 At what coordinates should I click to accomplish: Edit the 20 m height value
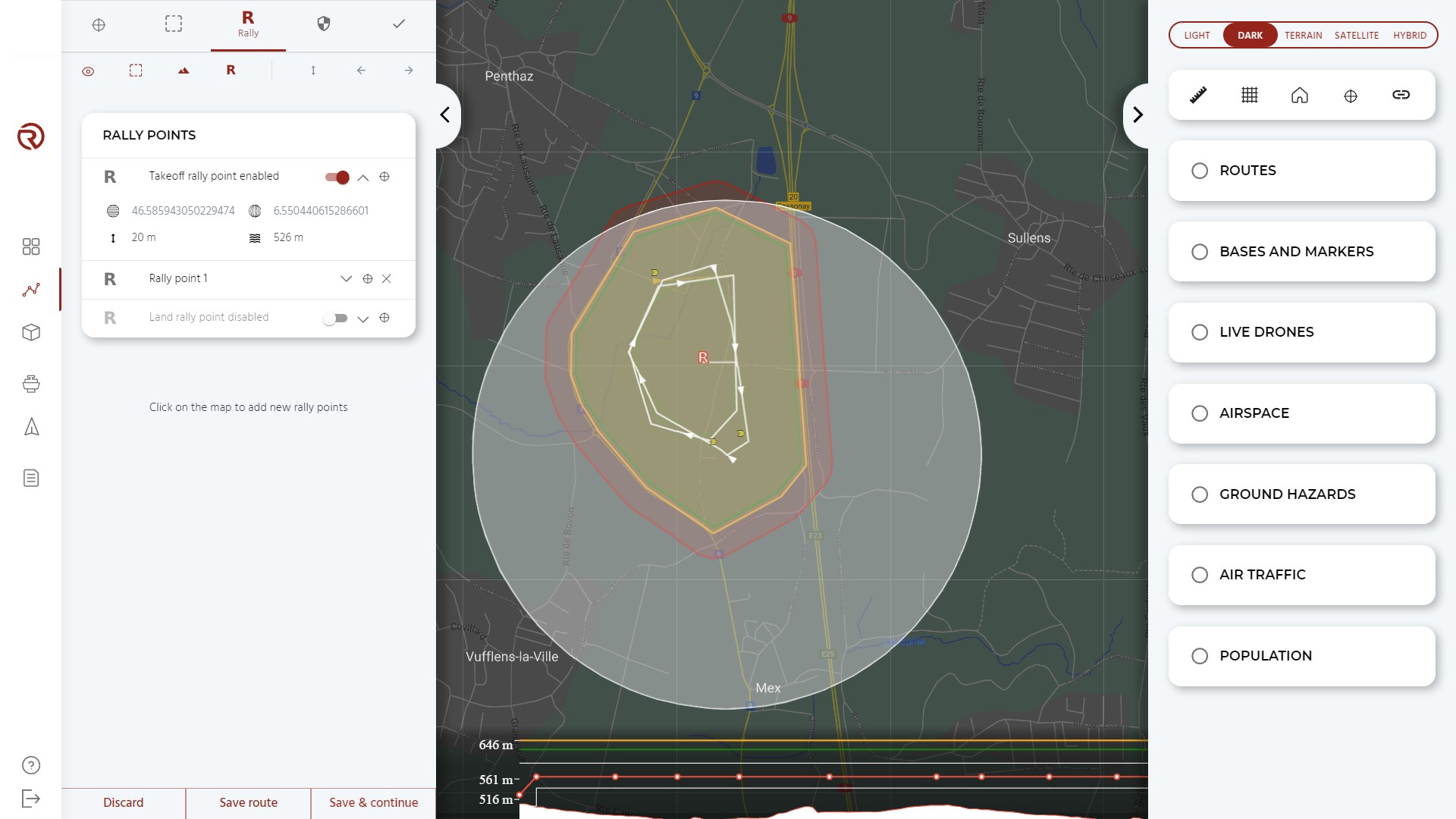click(x=143, y=237)
